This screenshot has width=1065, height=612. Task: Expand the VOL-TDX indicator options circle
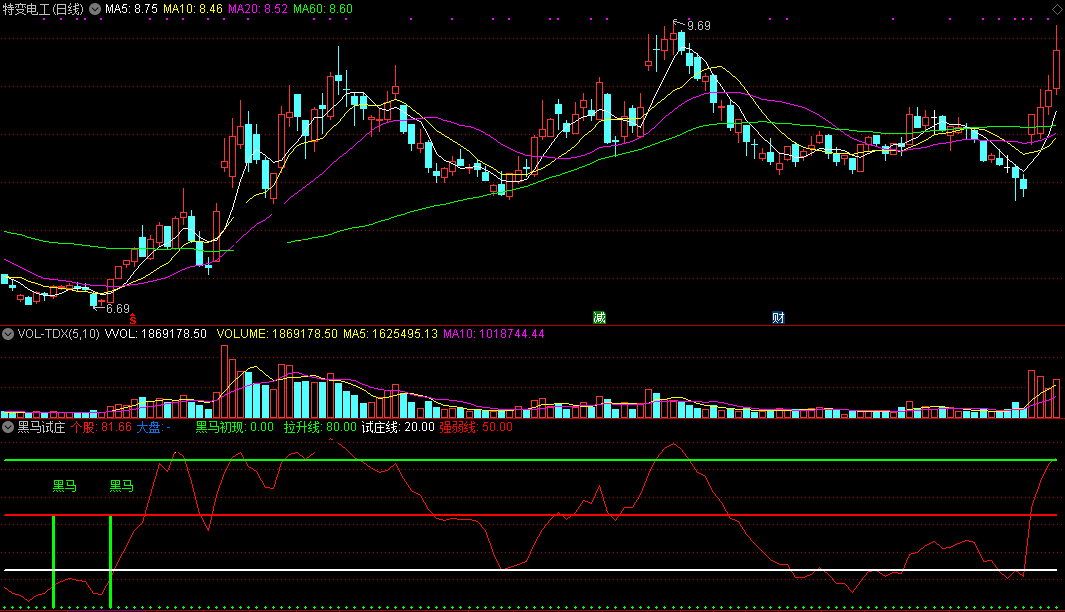tap(8, 334)
